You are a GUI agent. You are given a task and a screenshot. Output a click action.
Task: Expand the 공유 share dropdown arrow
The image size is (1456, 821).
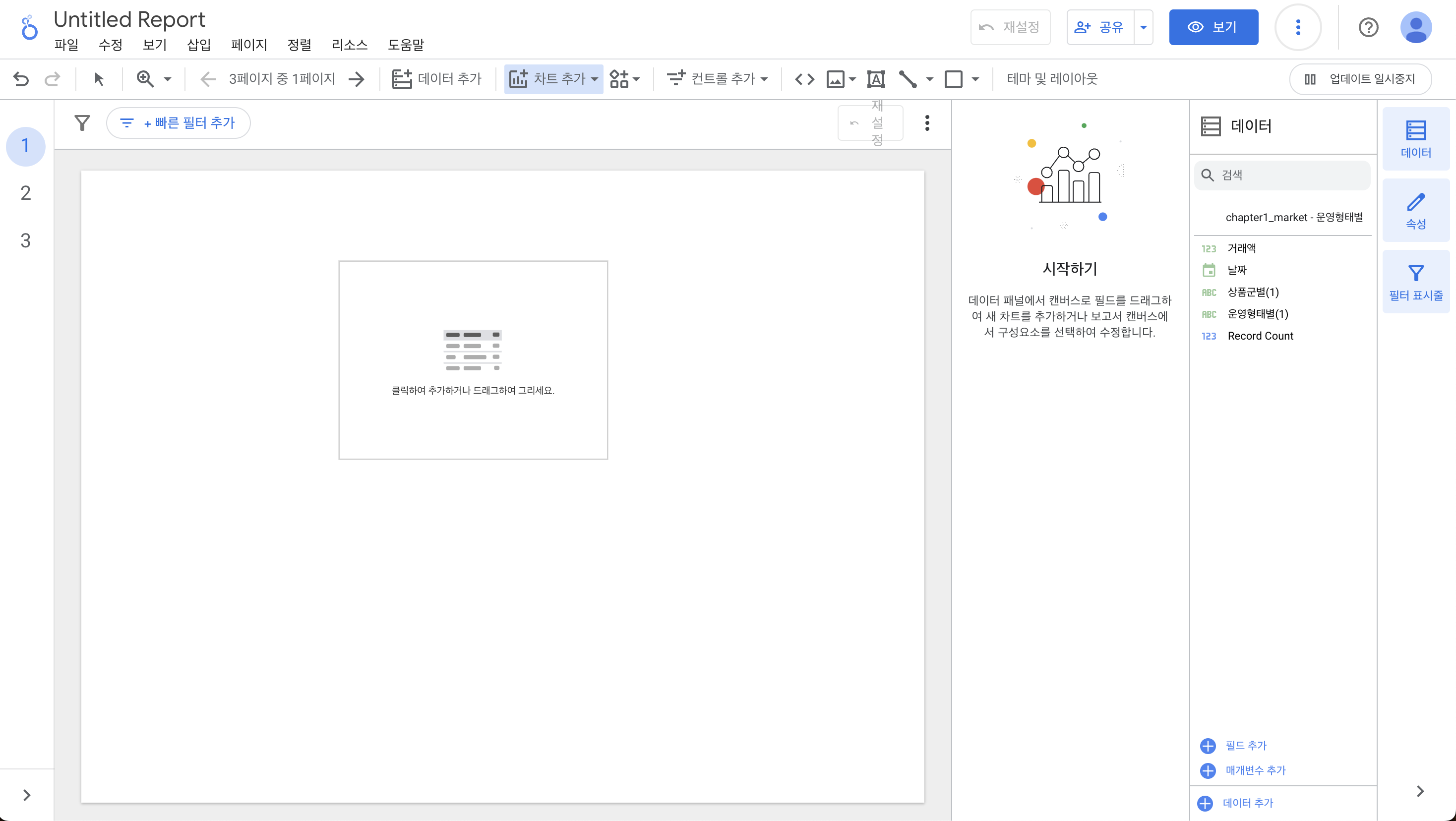click(1143, 27)
